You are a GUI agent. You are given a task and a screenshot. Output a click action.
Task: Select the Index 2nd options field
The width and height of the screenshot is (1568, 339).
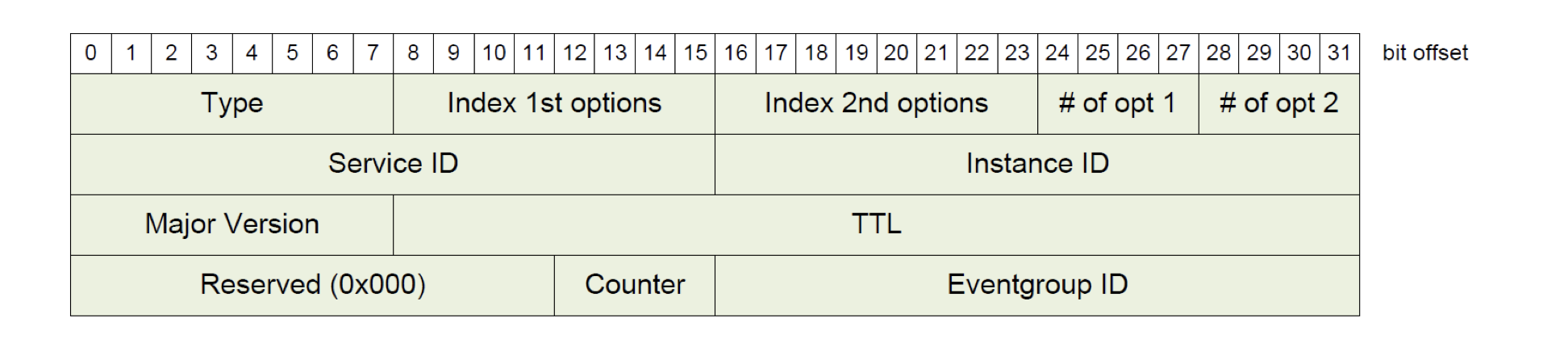tap(876, 104)
